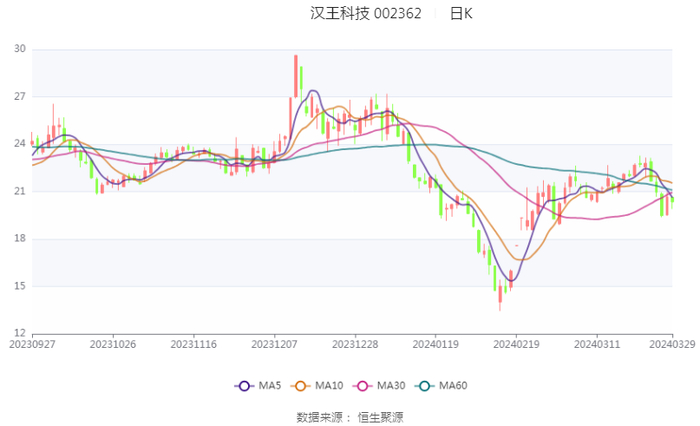Select the 日K chart type label
This screenshot has width=700, height=426.
tap(460, 14)
